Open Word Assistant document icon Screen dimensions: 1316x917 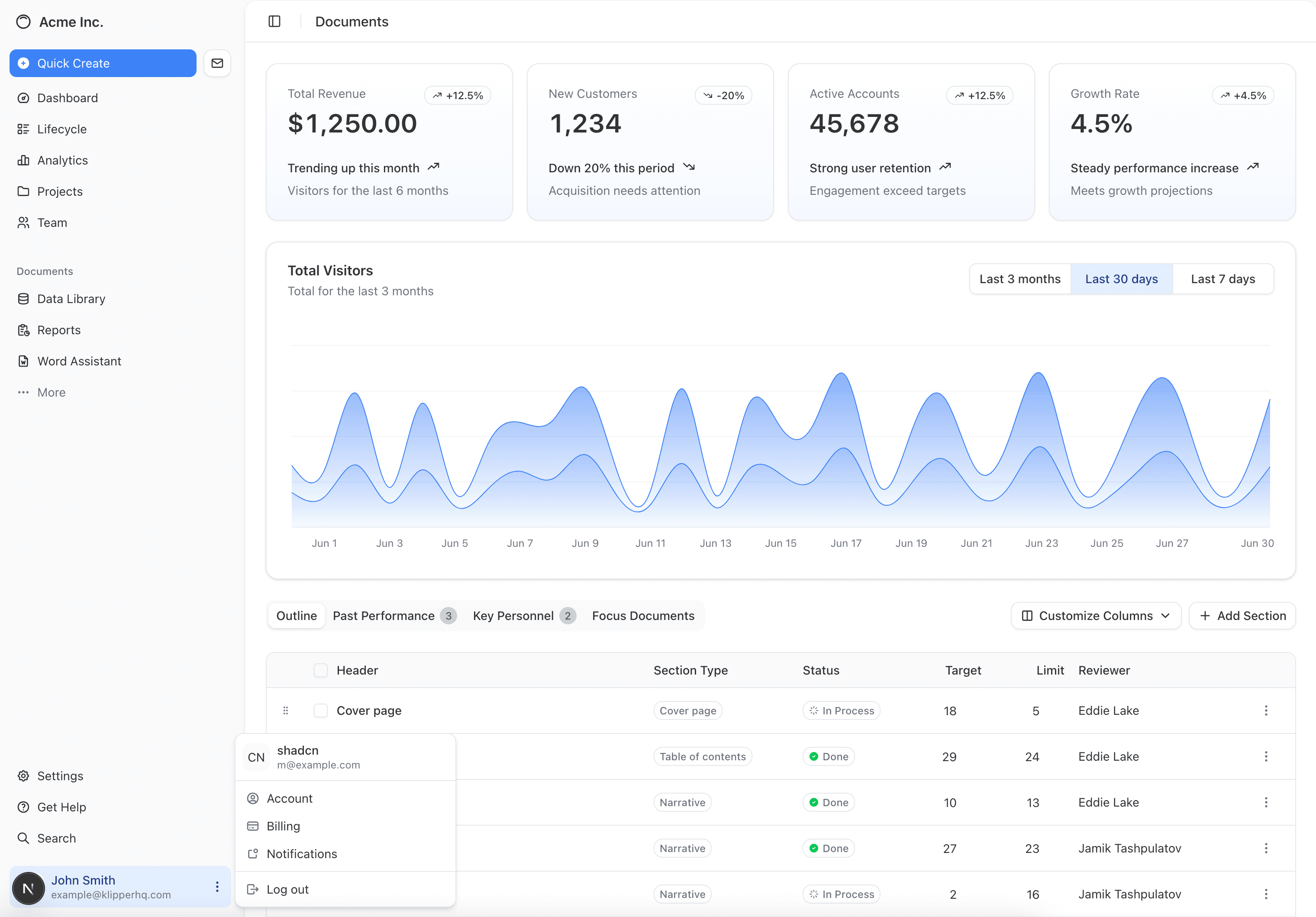[x=23, y=361]
